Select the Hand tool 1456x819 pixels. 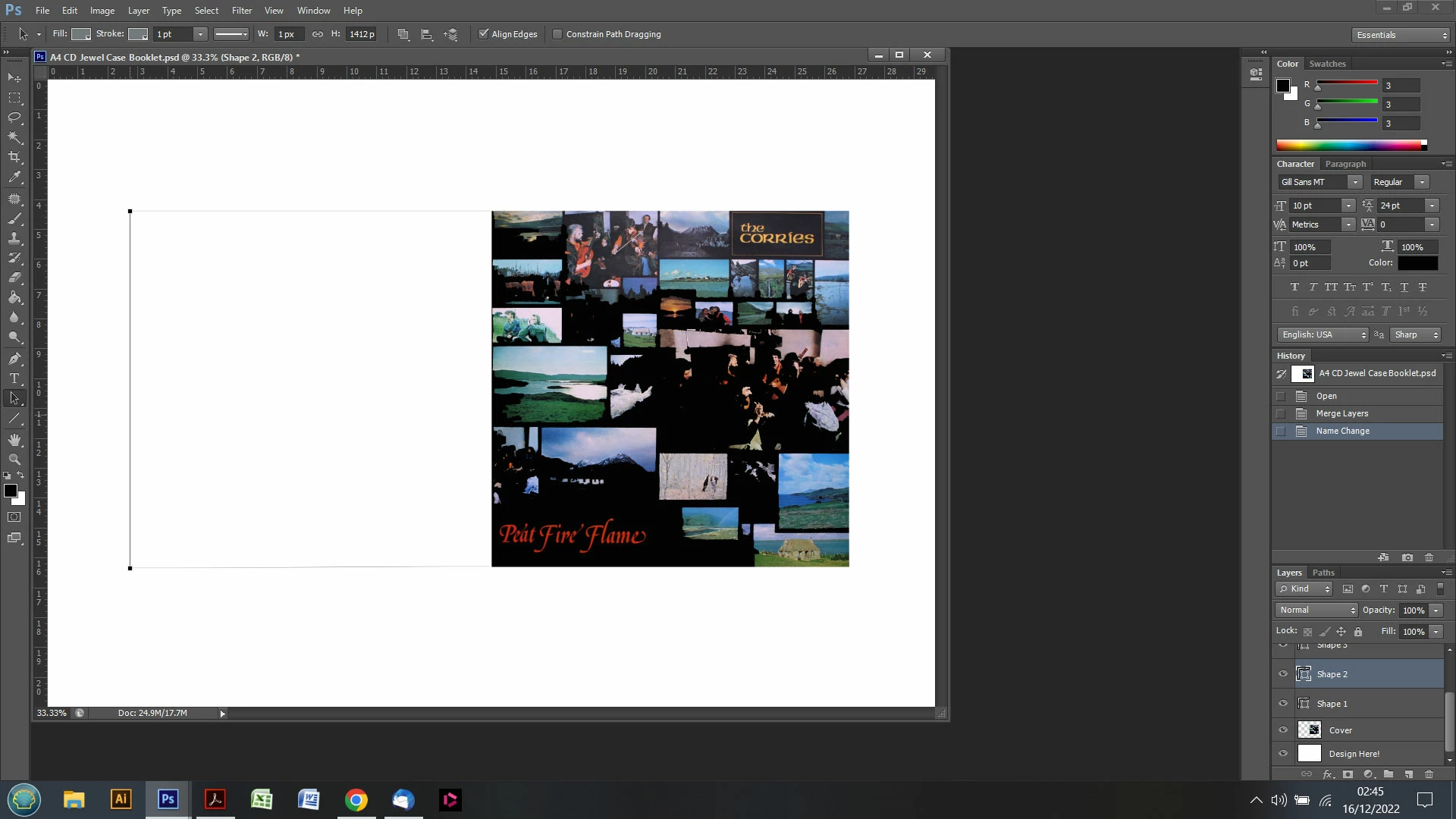(x=14, y=440)
